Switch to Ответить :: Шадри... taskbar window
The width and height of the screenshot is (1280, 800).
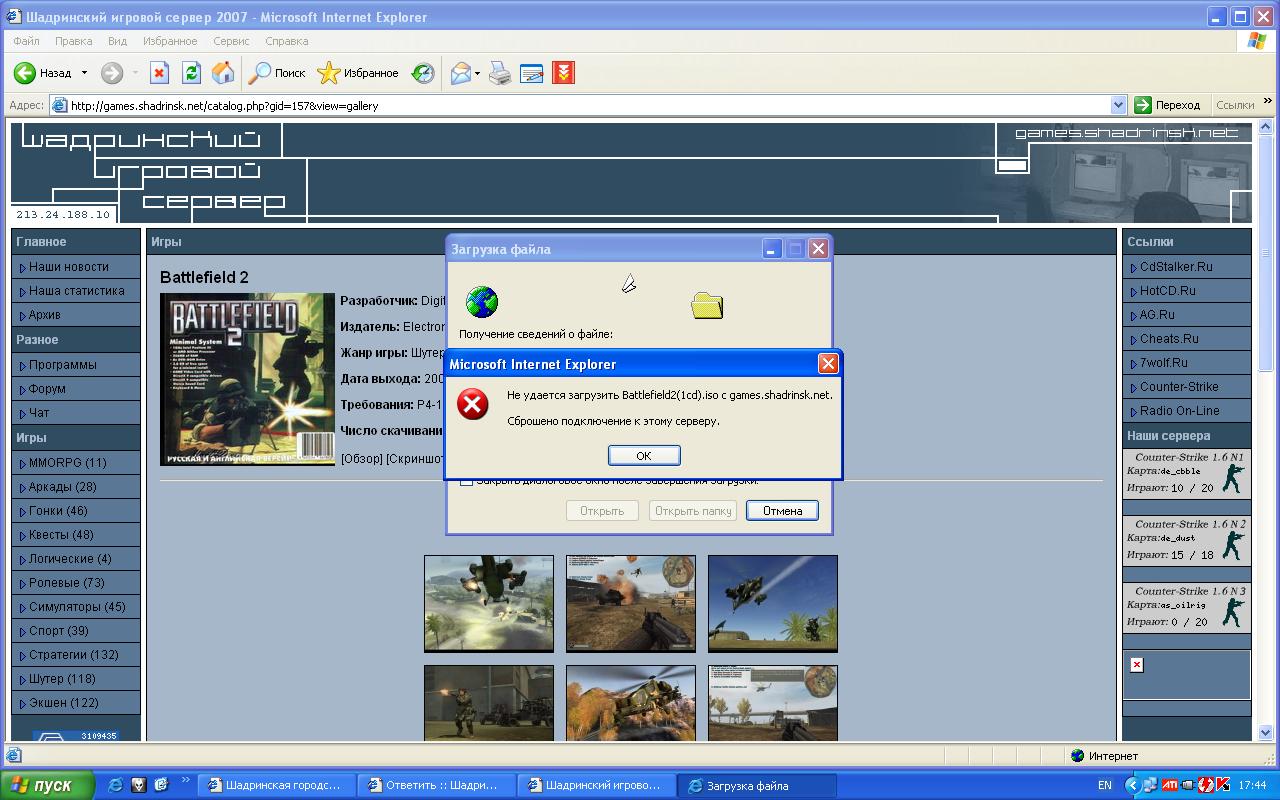[x=437, y=785]
